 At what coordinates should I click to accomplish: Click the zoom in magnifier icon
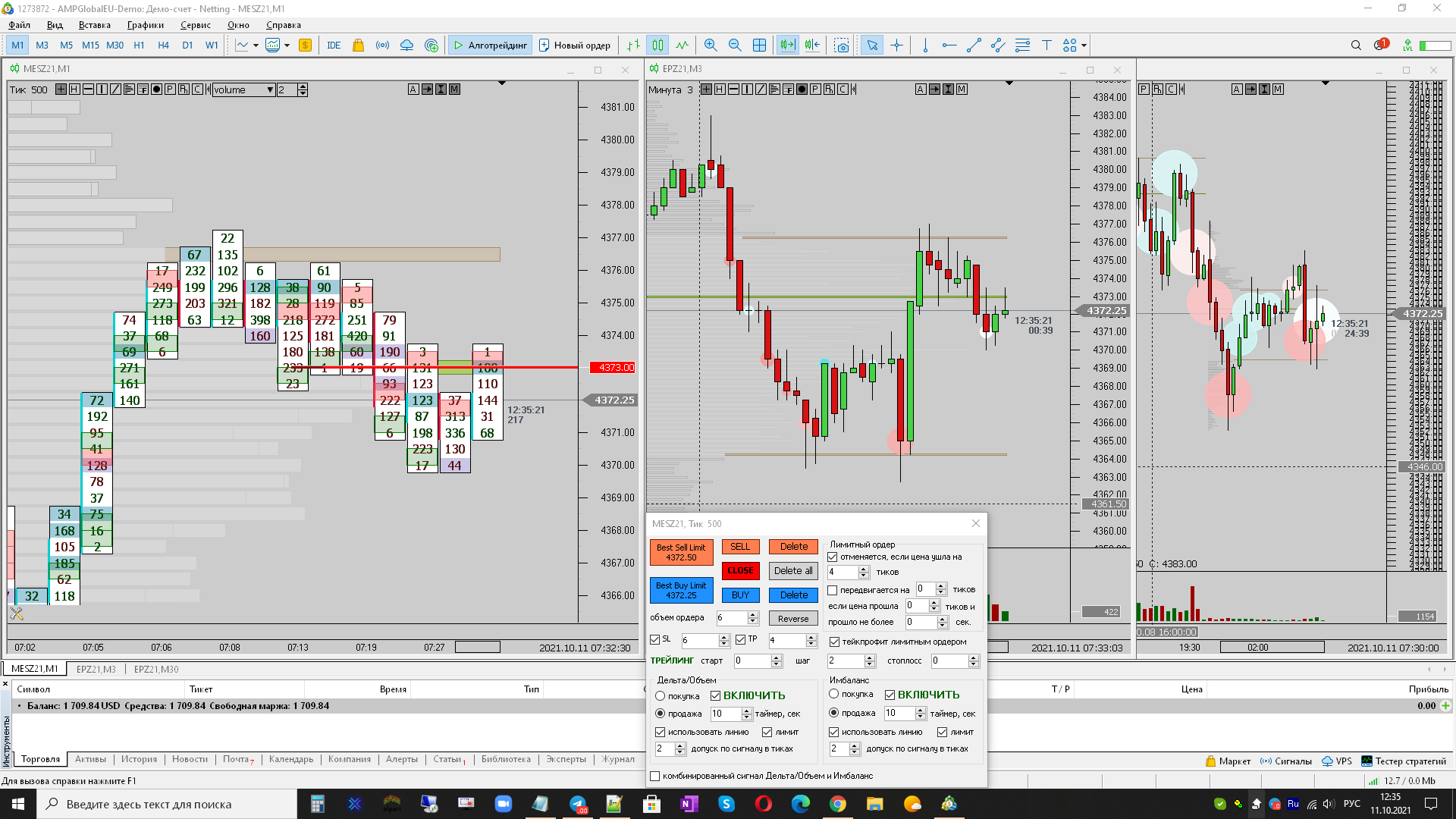coord(710,45)
